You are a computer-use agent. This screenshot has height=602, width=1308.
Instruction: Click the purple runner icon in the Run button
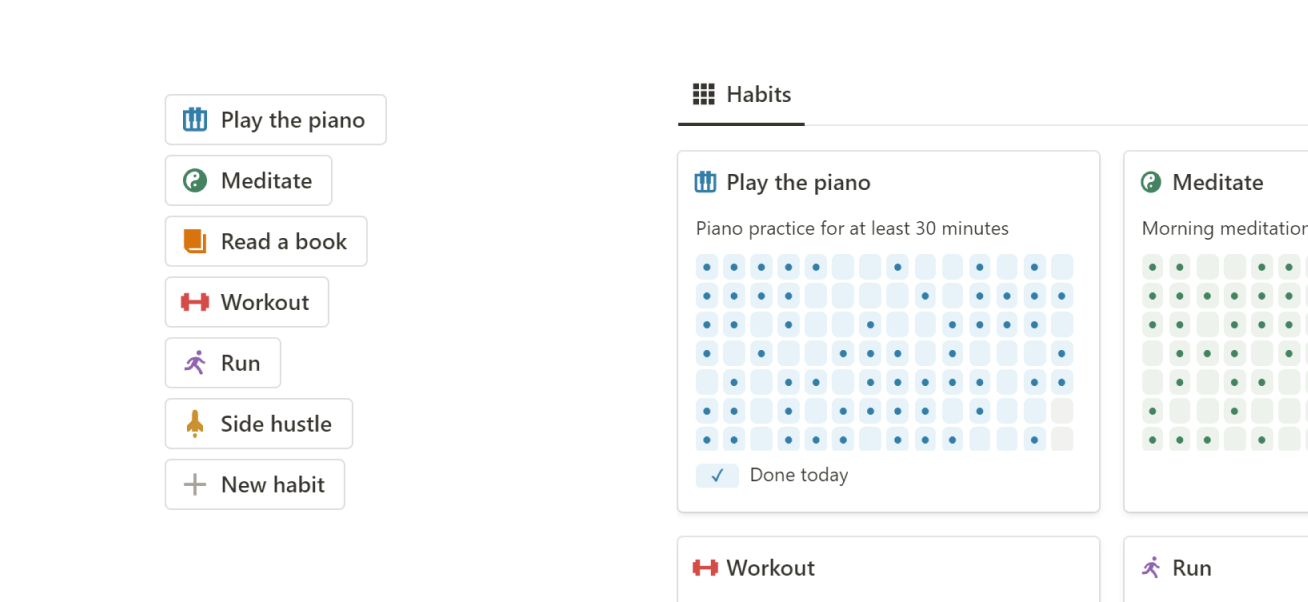[195, 363]
